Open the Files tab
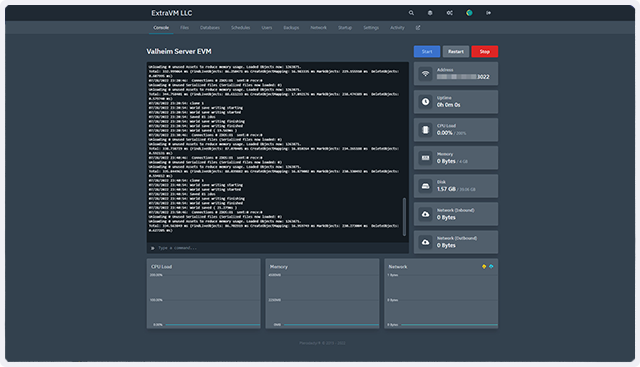Screen dimensions: 640x367 (184, 28)
